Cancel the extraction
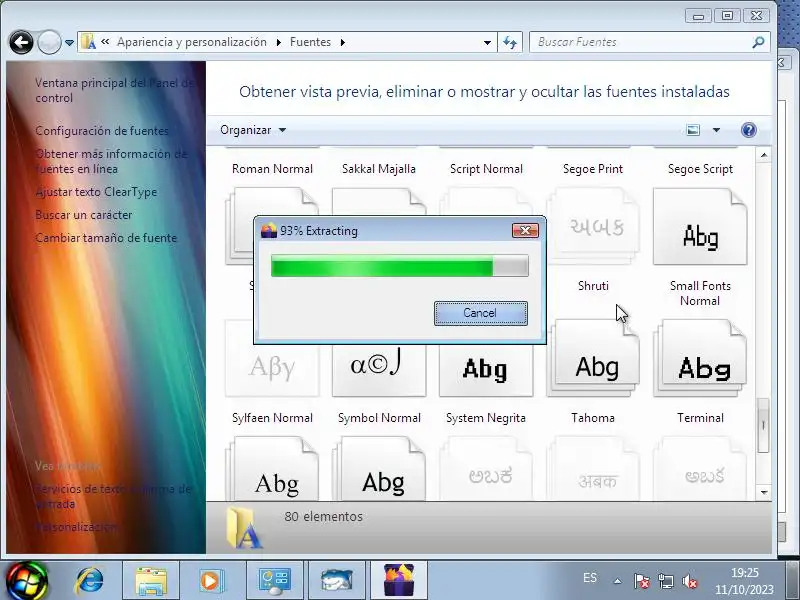Screen dimensions: 800x600 [x=481, y=313]
